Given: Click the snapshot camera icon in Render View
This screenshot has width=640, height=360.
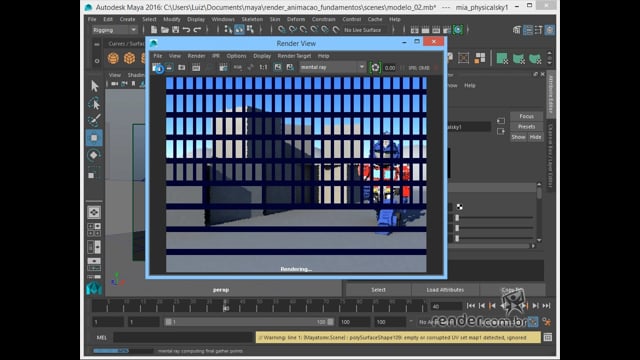Looking at the screenshot, I should 182,67.
